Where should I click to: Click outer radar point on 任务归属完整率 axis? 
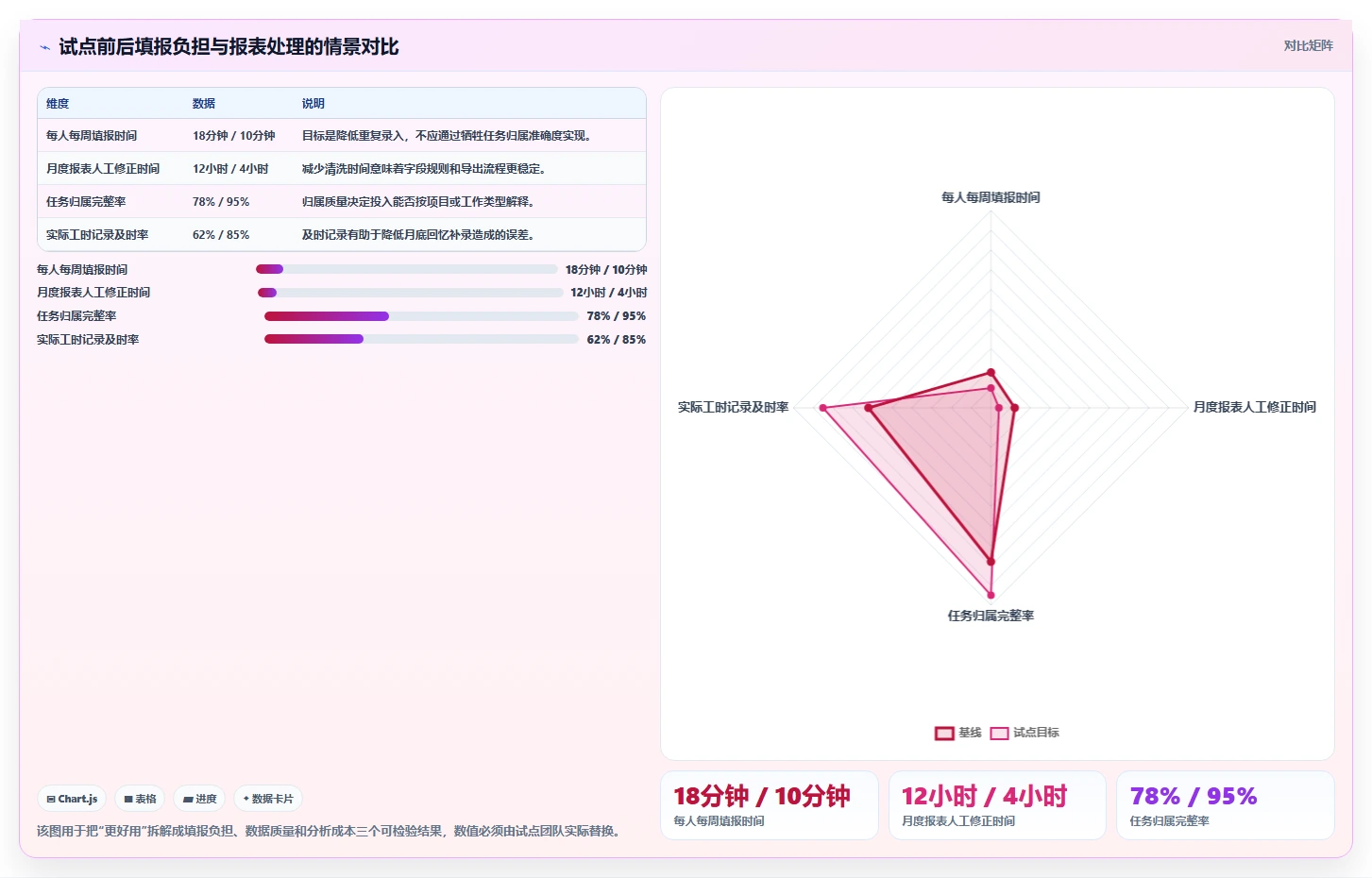point(991,595)
